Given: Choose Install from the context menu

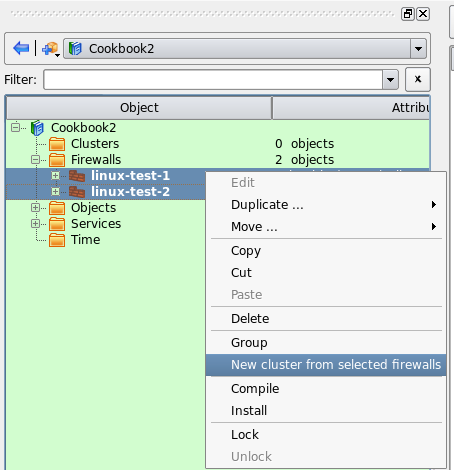Looking at the screenshot, I should coord(326,411).
